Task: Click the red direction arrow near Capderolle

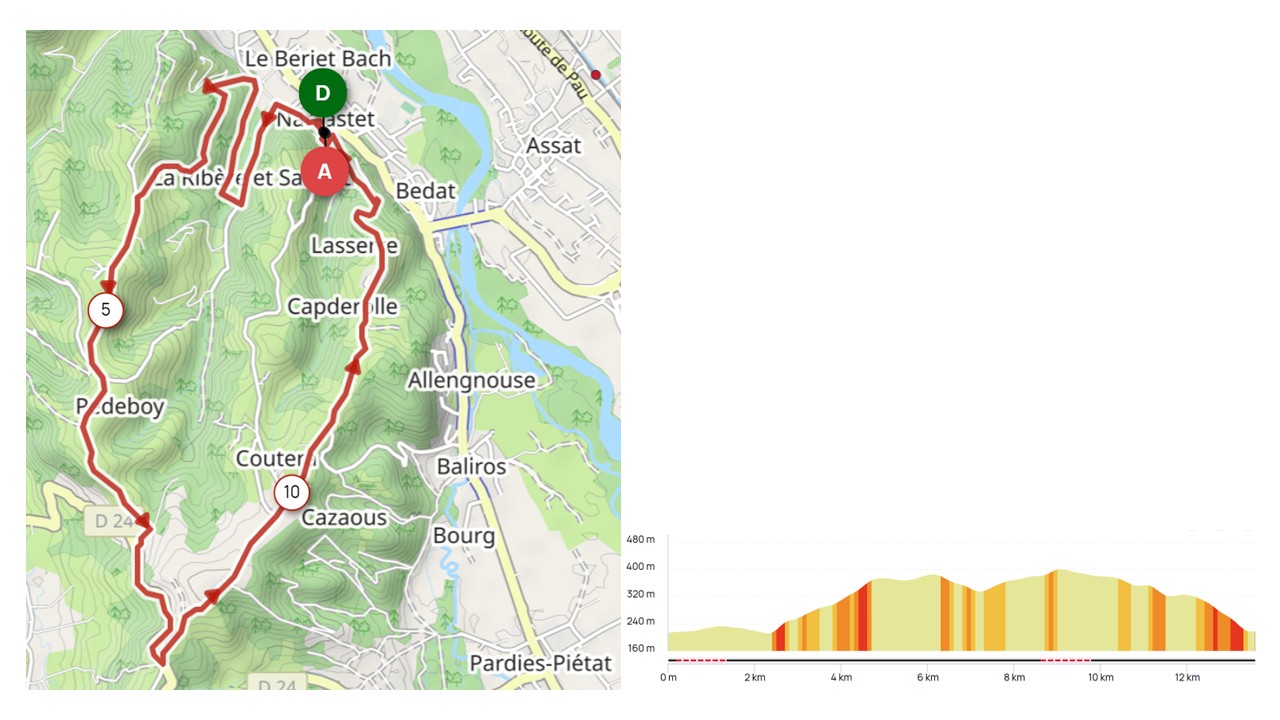Action: pyautogui.click(x=352, y=367)
